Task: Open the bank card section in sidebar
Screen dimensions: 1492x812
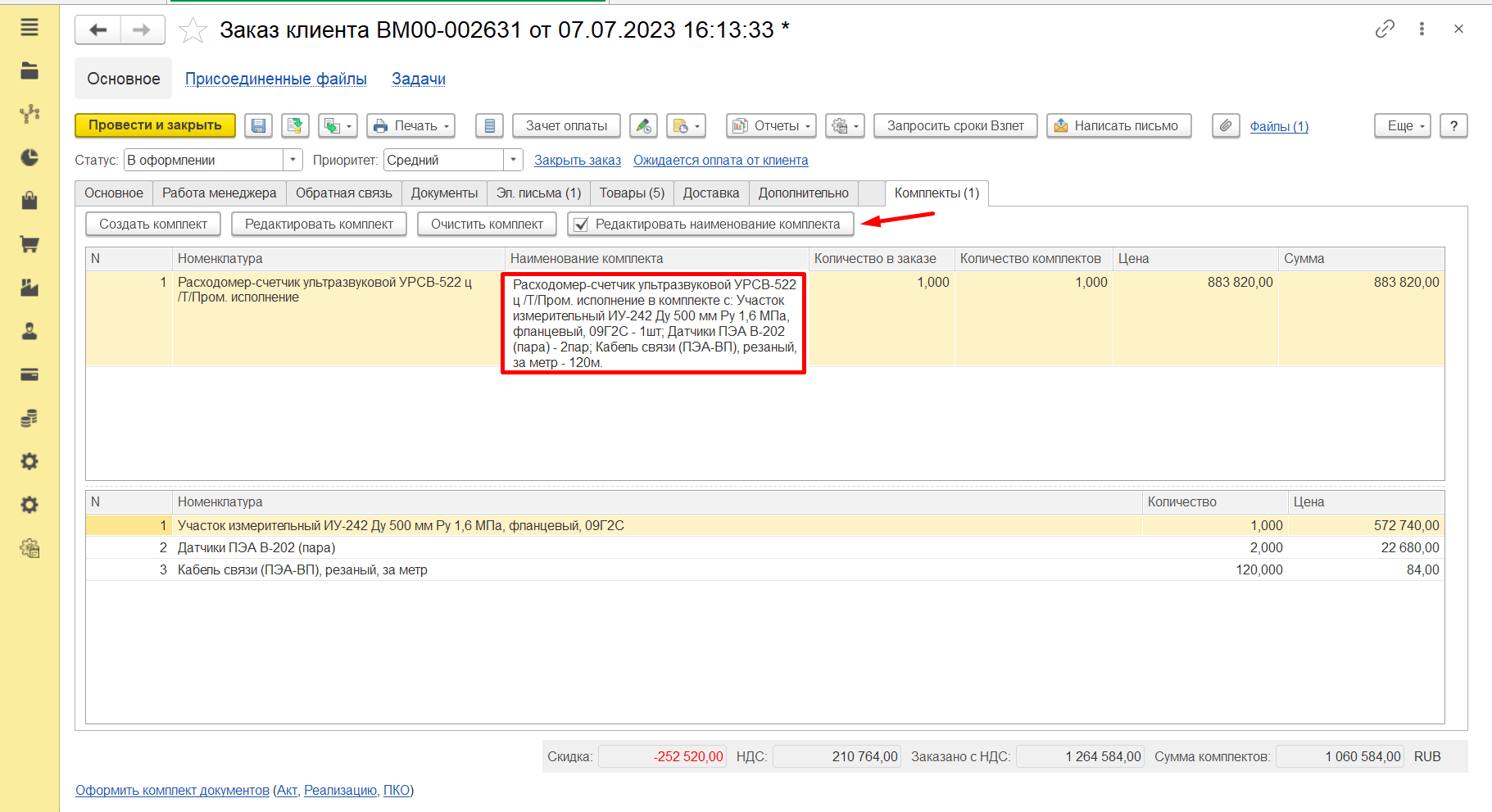Action: pyautogui.click(x=29, y=374)
